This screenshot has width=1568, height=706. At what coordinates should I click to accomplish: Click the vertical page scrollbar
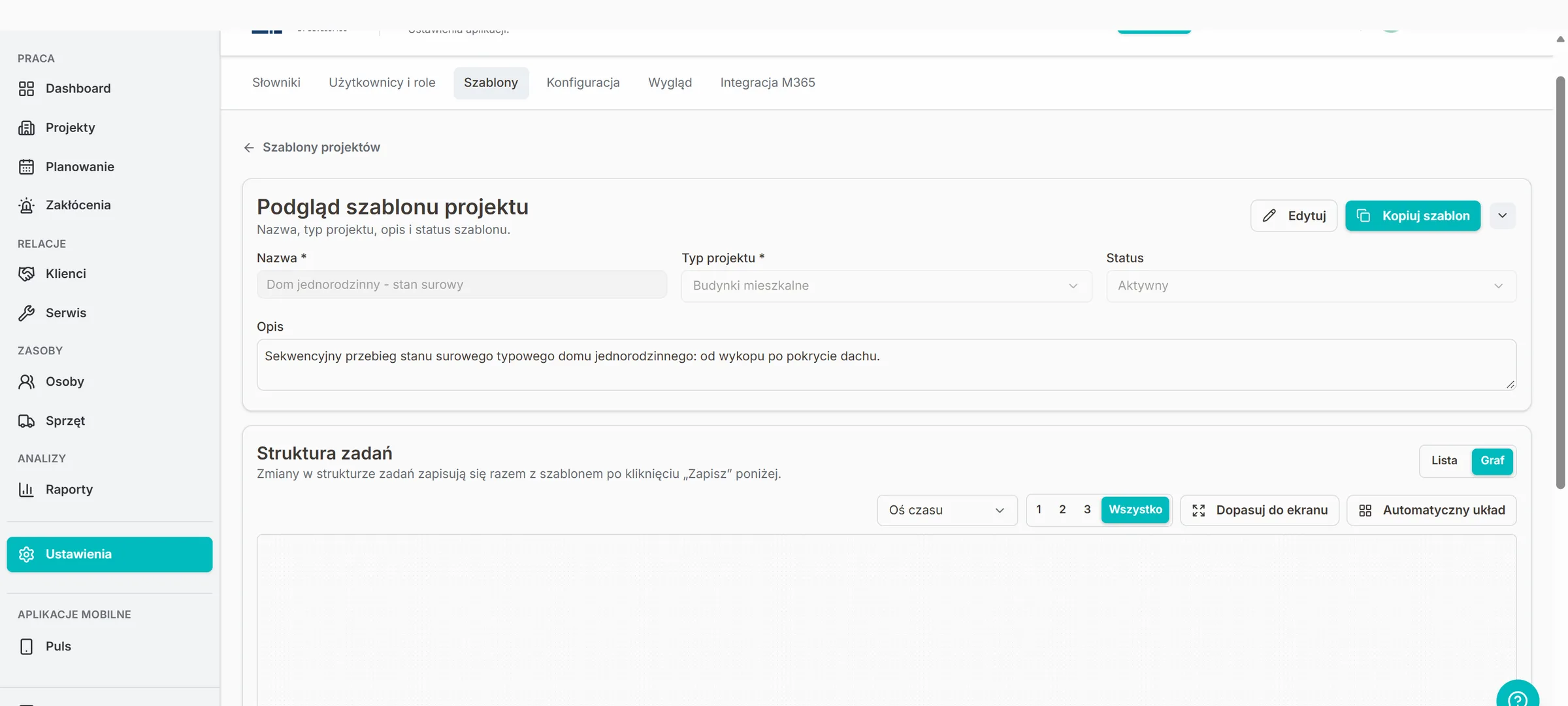[1560, 282]
